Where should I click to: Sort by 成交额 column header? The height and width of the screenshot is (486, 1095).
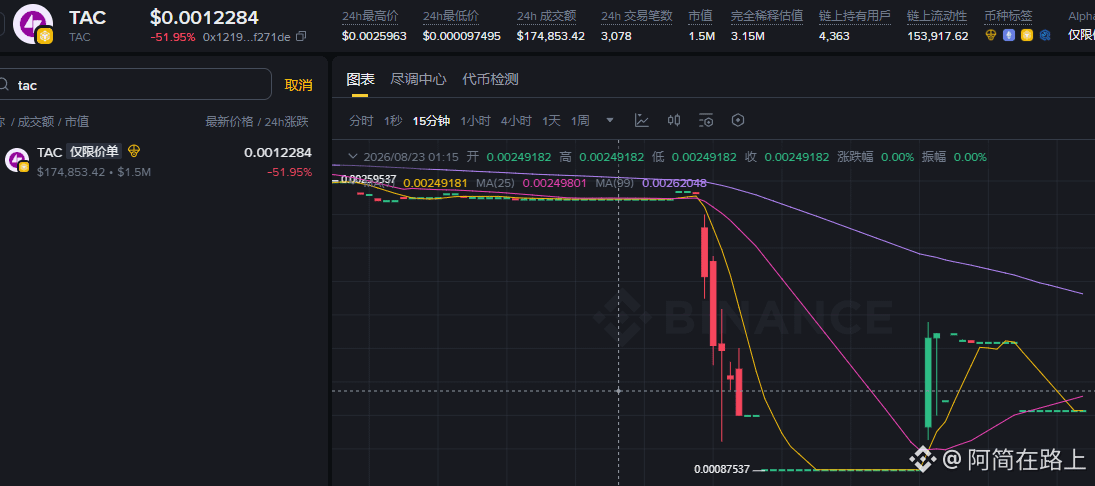tap(36, 122)
